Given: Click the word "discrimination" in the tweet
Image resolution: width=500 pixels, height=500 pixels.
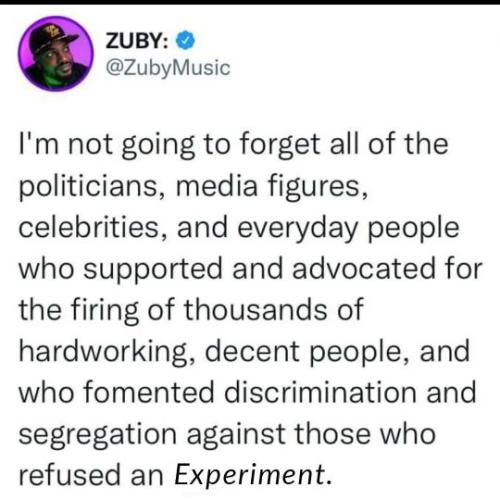Looking at the screenshot, I should 320,393.
